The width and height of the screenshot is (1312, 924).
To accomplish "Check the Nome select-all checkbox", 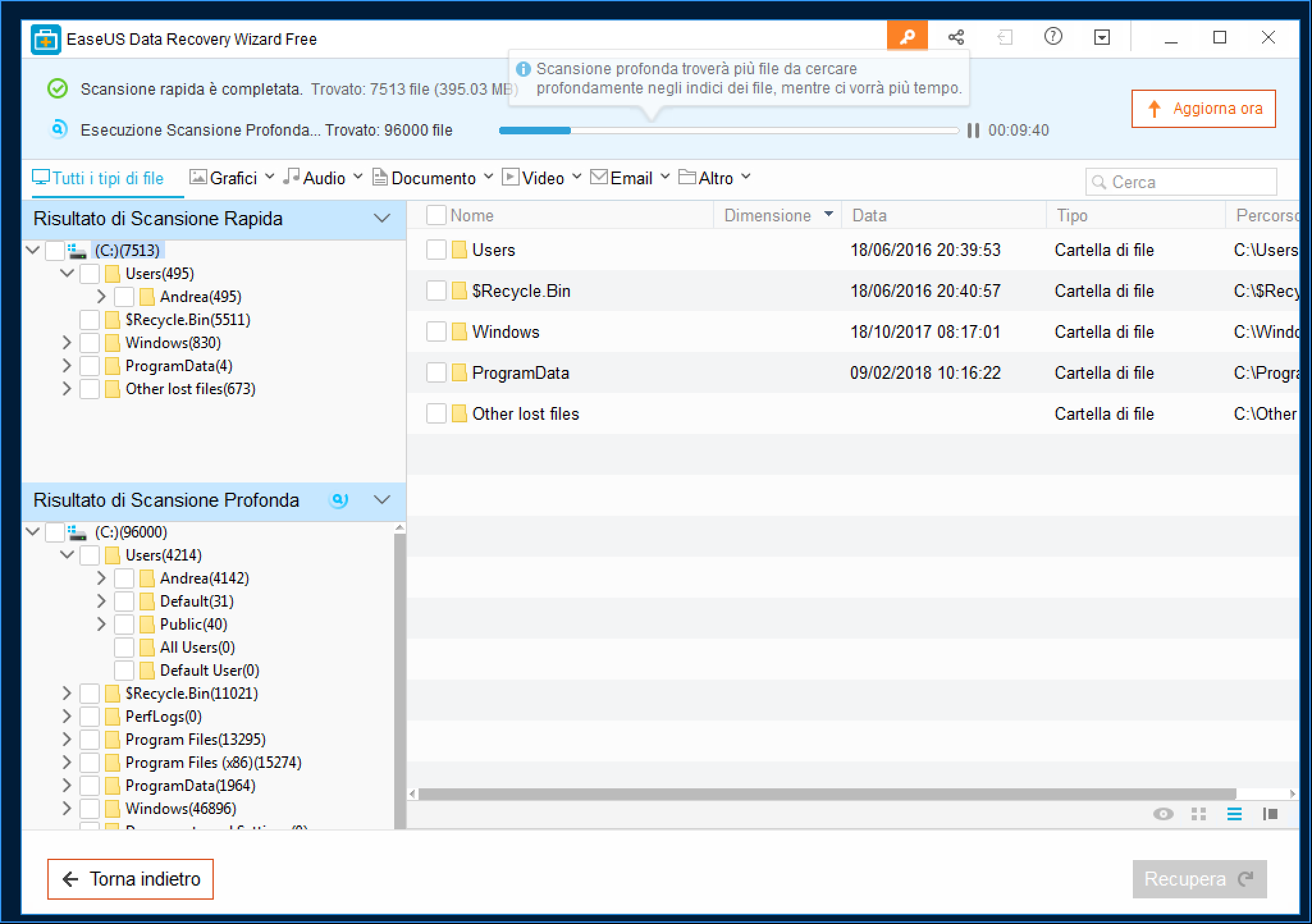I will click(x=436, y=216).
